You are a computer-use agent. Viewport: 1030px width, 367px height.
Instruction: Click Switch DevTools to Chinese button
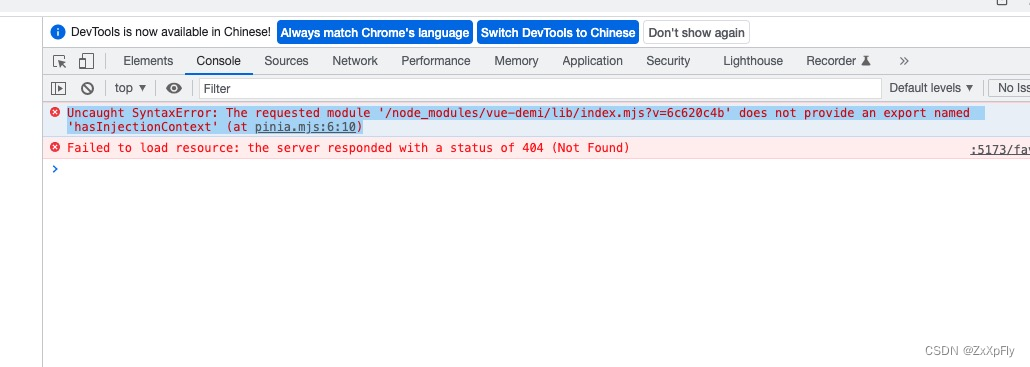tap(558, 32)
